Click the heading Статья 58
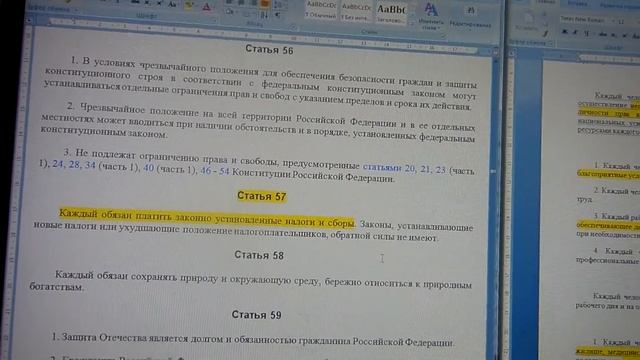Viewport: 640px width, 360px height. pyautogui.click(x=259, y=256)
